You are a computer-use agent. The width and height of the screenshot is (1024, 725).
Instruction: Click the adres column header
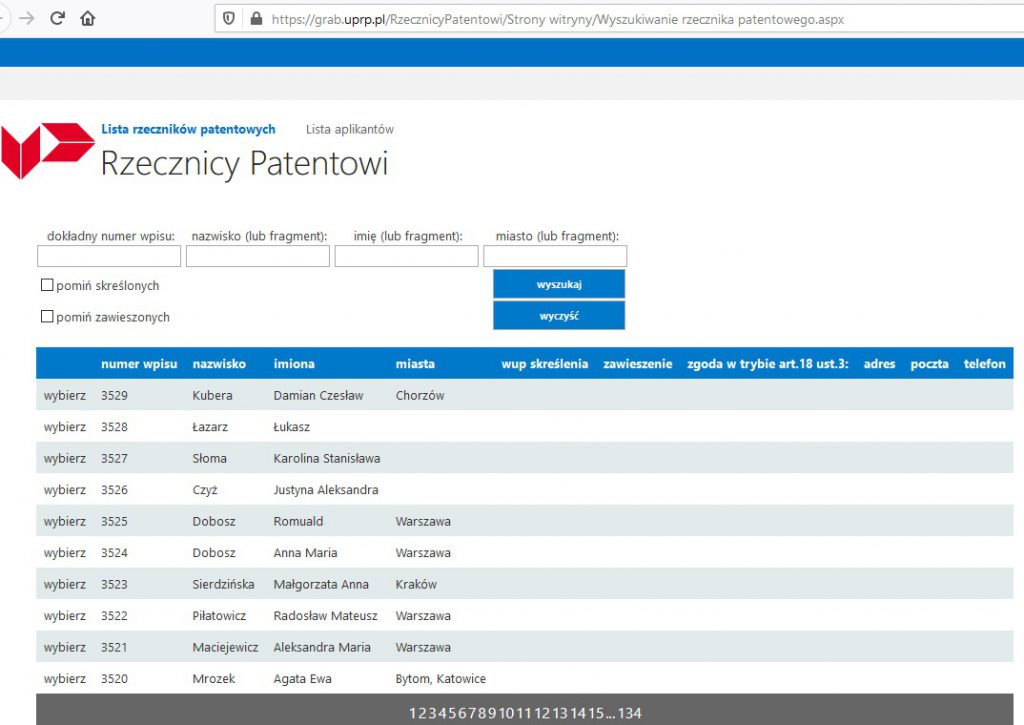pos(879,364)
